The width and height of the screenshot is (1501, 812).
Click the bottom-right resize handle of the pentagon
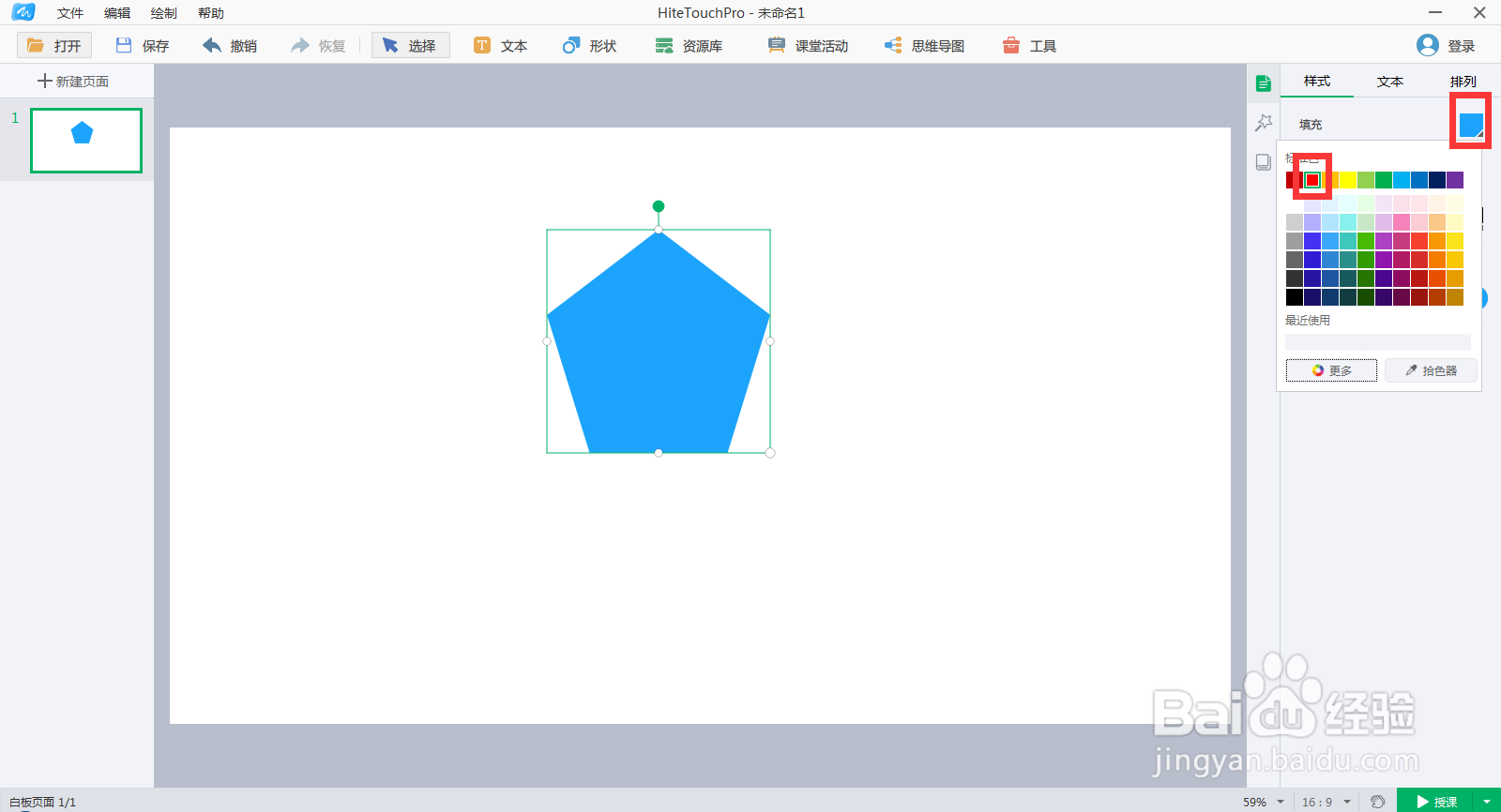770,453
